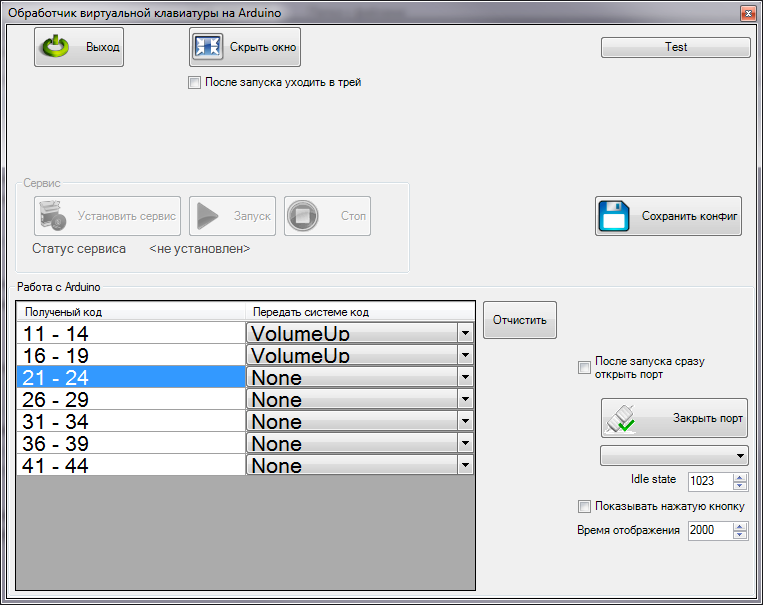Image resolution: width=763 pixels, height=605 pixels.
Task: Click the Idle state input field
Action: pos(709,481)
